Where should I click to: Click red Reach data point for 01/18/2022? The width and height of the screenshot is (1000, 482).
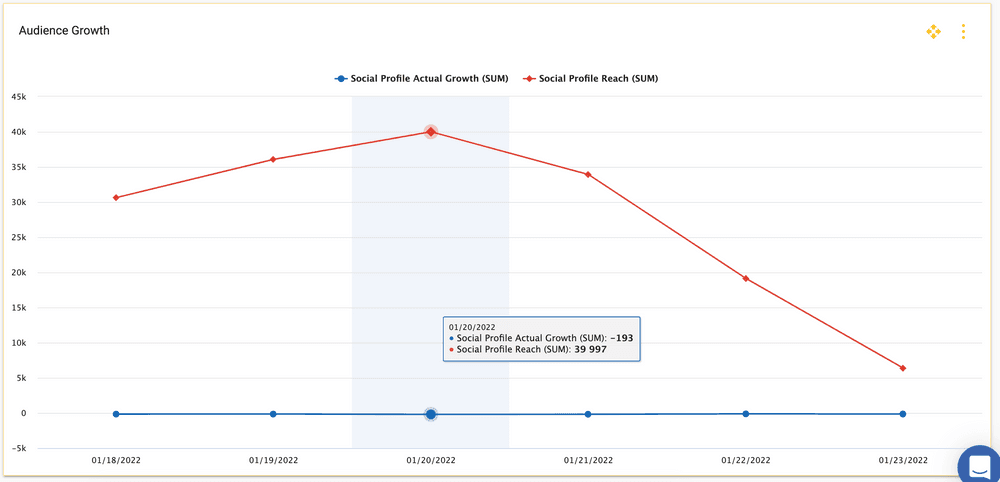click(116, 198)
